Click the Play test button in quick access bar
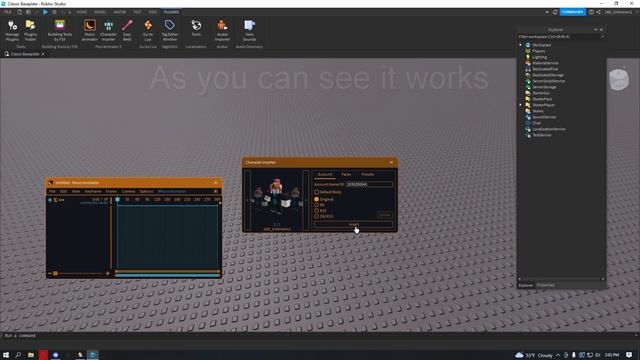 45,12
